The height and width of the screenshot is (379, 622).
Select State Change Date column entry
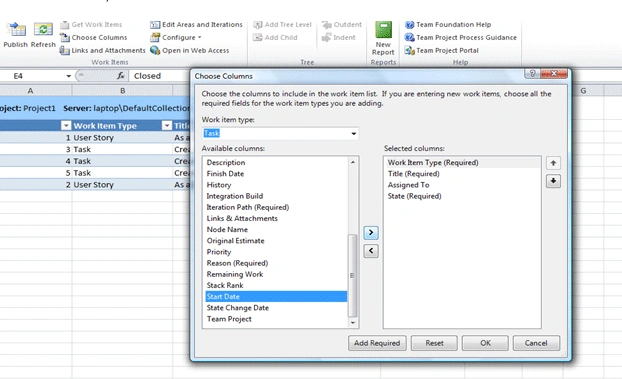click(x=276, y=308)
